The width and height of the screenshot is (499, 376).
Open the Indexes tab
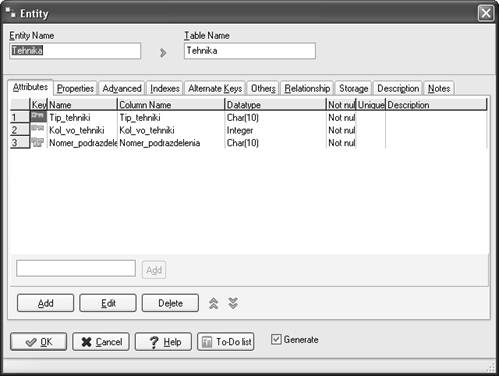[x=165, y=88]
